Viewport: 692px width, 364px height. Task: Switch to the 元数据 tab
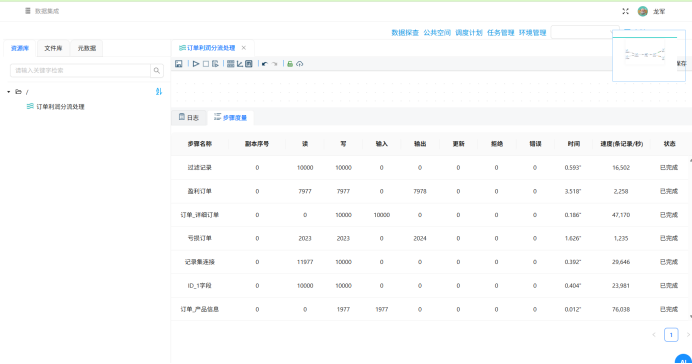[x=86, y=48]
